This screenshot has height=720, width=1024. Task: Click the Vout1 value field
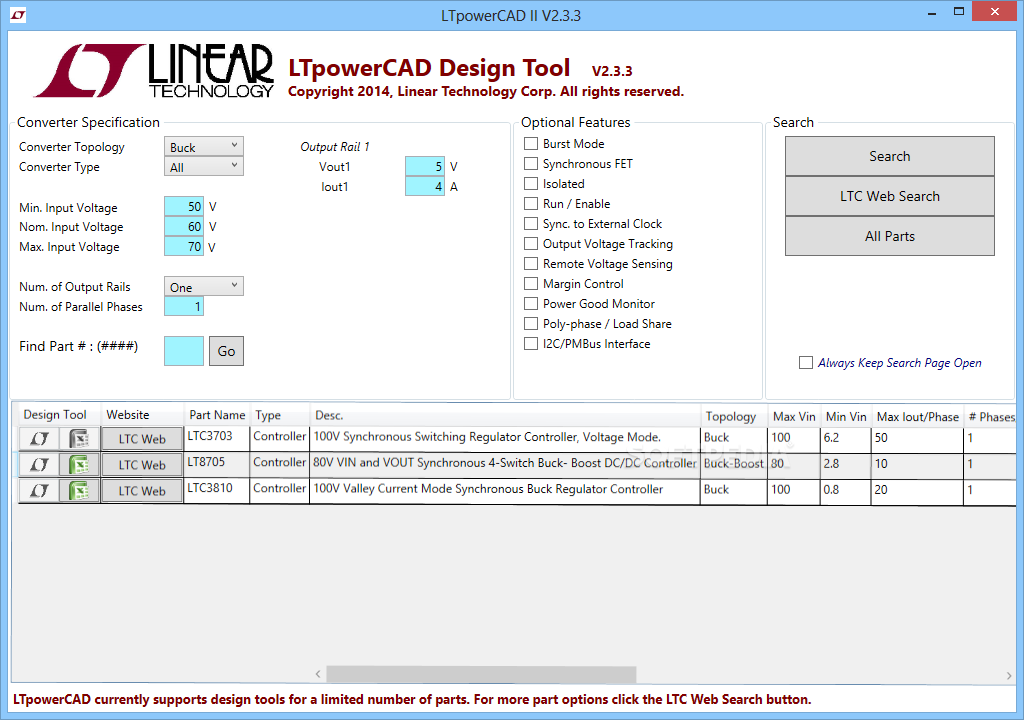click(424, 167)
